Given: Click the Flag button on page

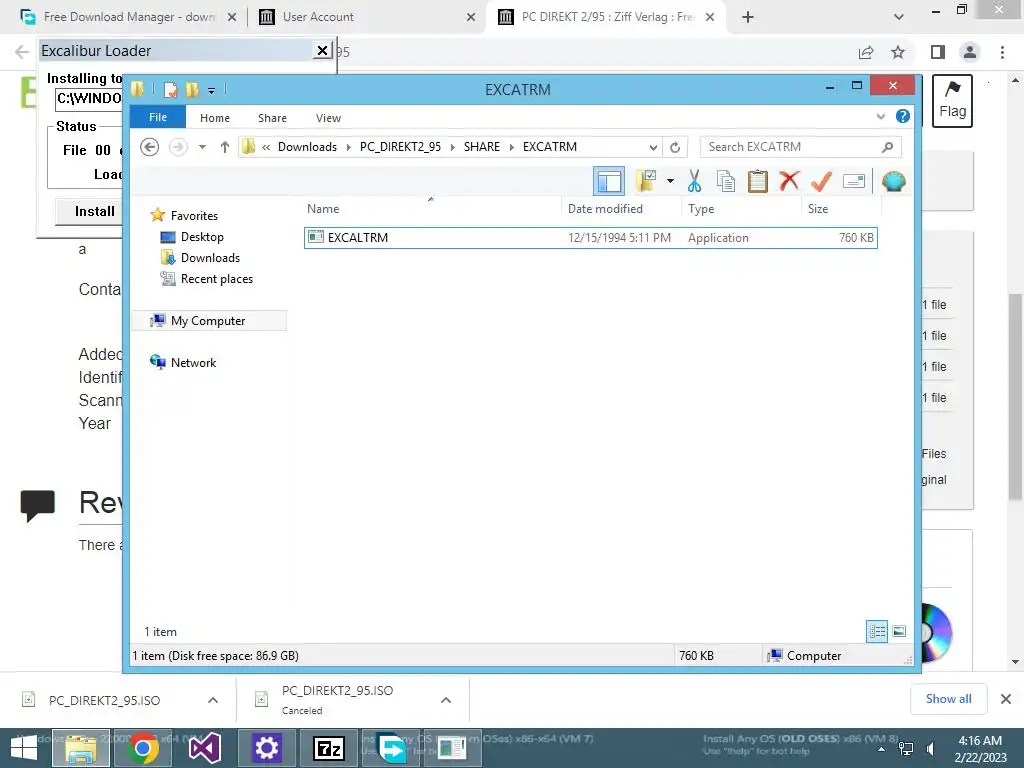Looking at the screenshot, I should tap(952, 101).
